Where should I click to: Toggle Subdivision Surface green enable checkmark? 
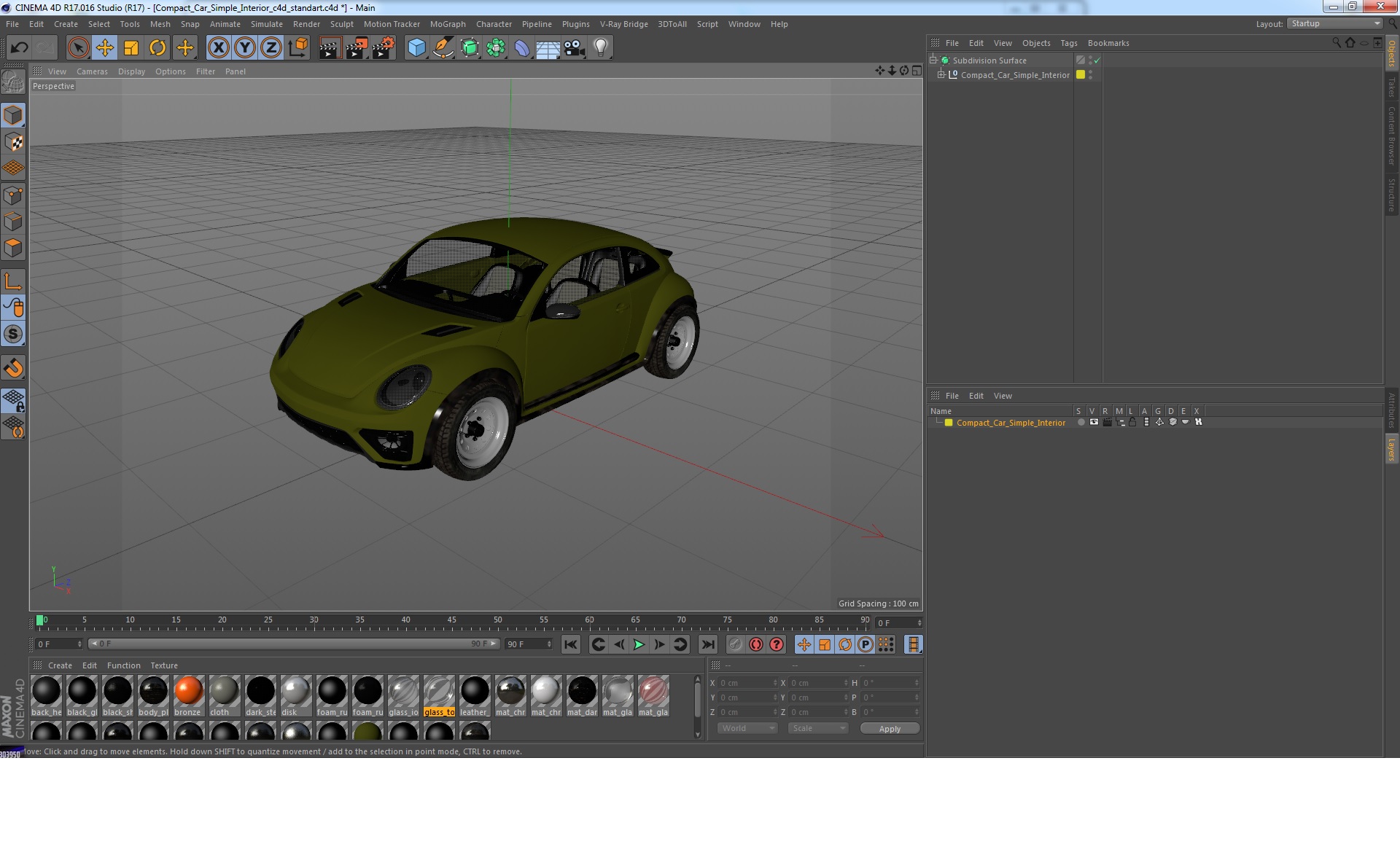(x=1097, y=60)
